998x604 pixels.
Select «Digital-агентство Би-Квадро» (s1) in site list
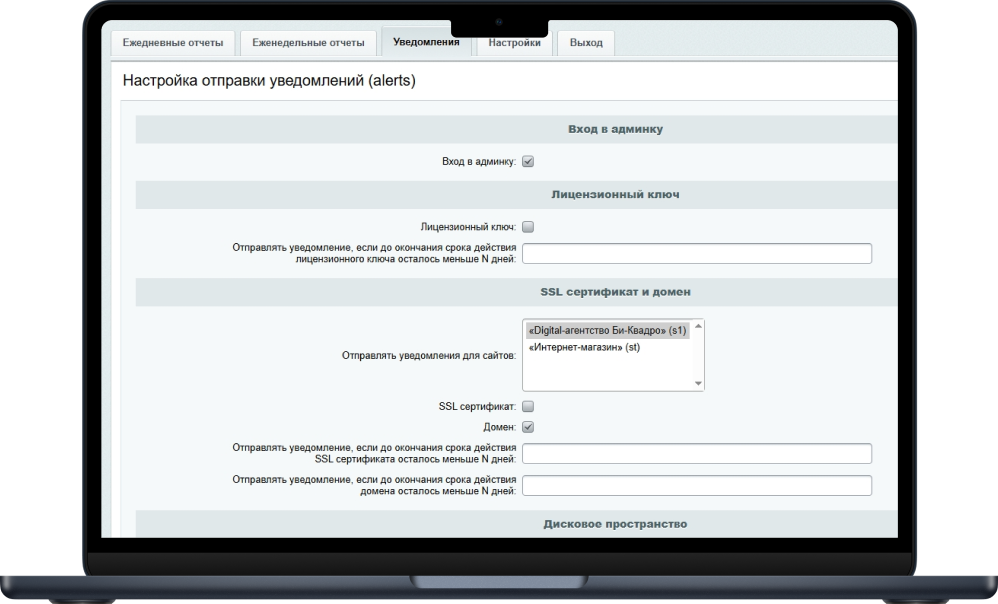(x=607, y=330)
